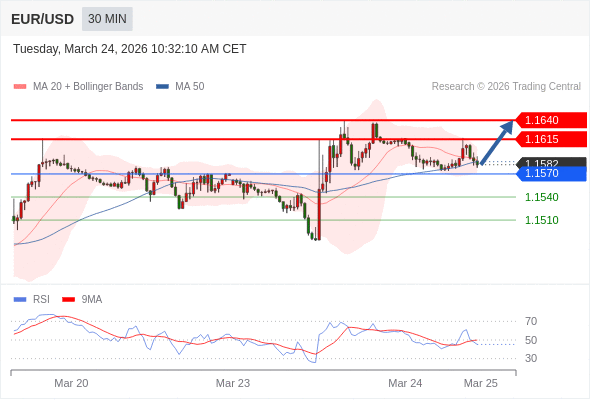This screenshot has width=590, height=400.
Task: Click the Mar 23 date axis label
Action: (x=233, y=383)
